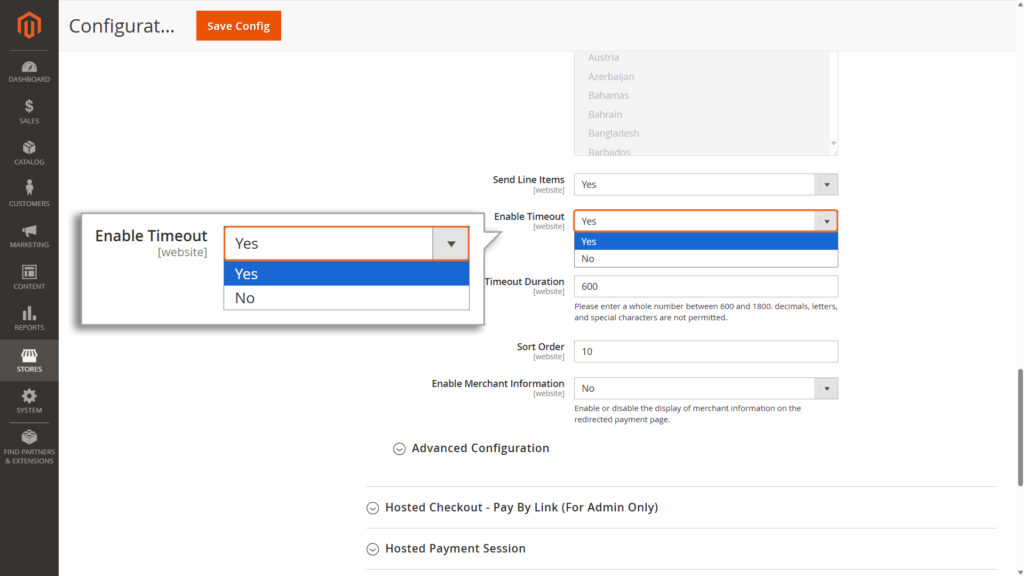Click Find Partners & Extensions icon
This screenshot has height=576, width=1024.
click(x=29, y=447)
